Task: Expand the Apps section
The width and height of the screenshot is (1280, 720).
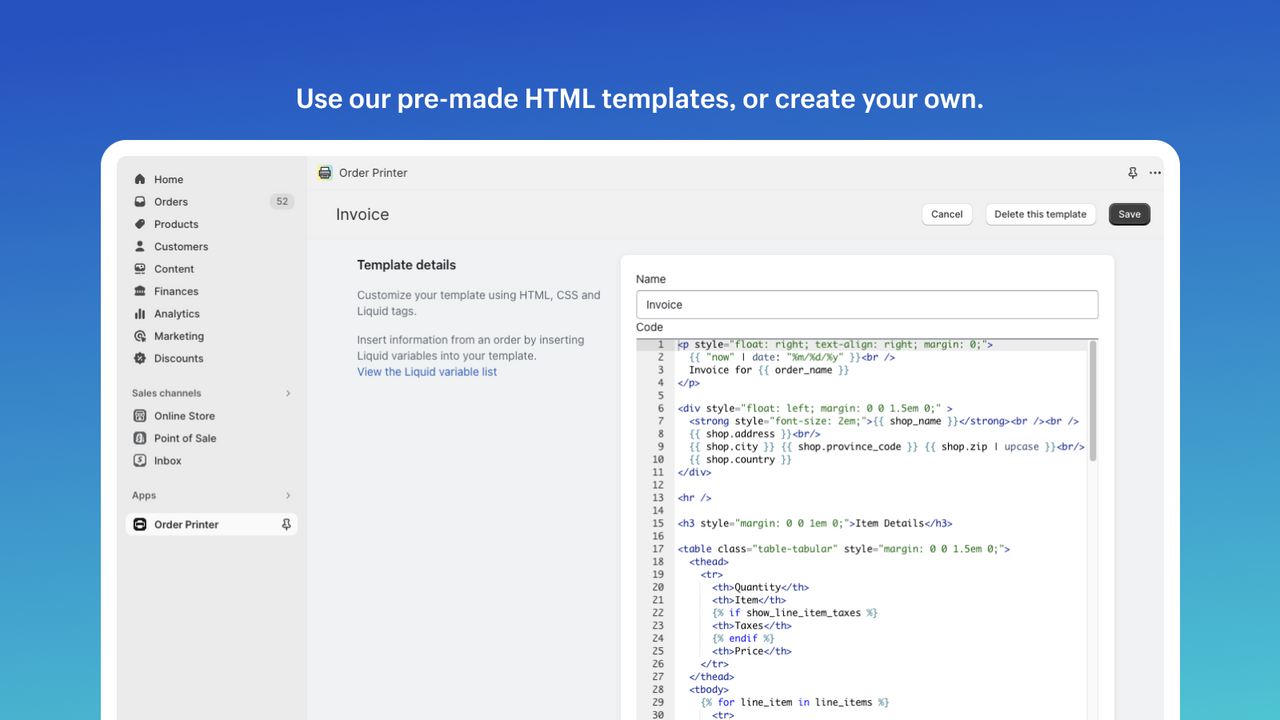Action: pos(288,495)
